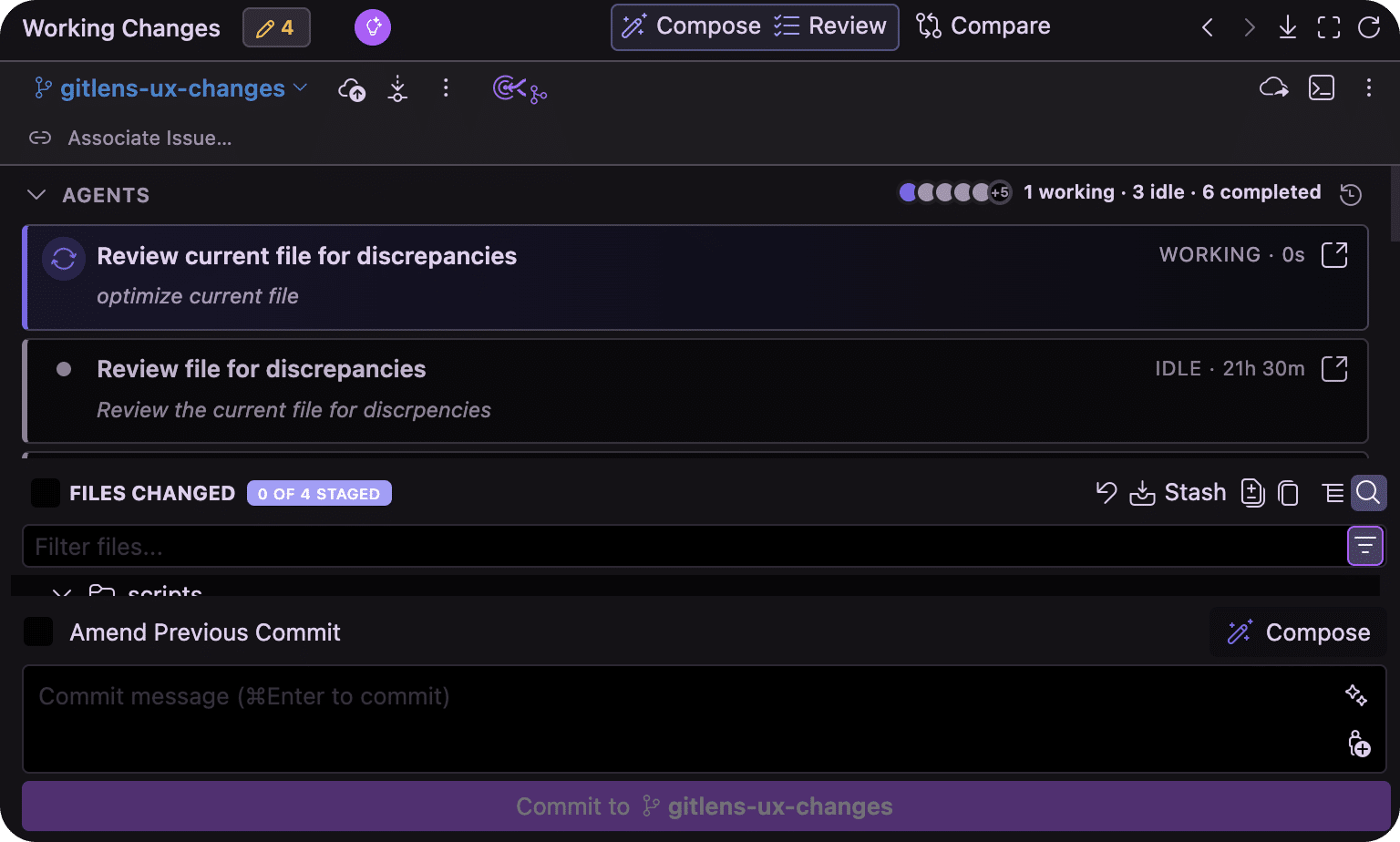Click the refresh icon in the title bar
1400x842 pixels.
pyautogui.click(x=1369, y=27)
